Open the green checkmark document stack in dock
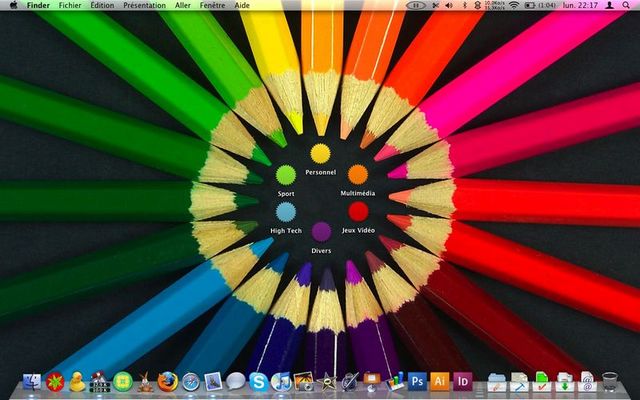Screen dimensions: 640x400 tap(542, 382)
